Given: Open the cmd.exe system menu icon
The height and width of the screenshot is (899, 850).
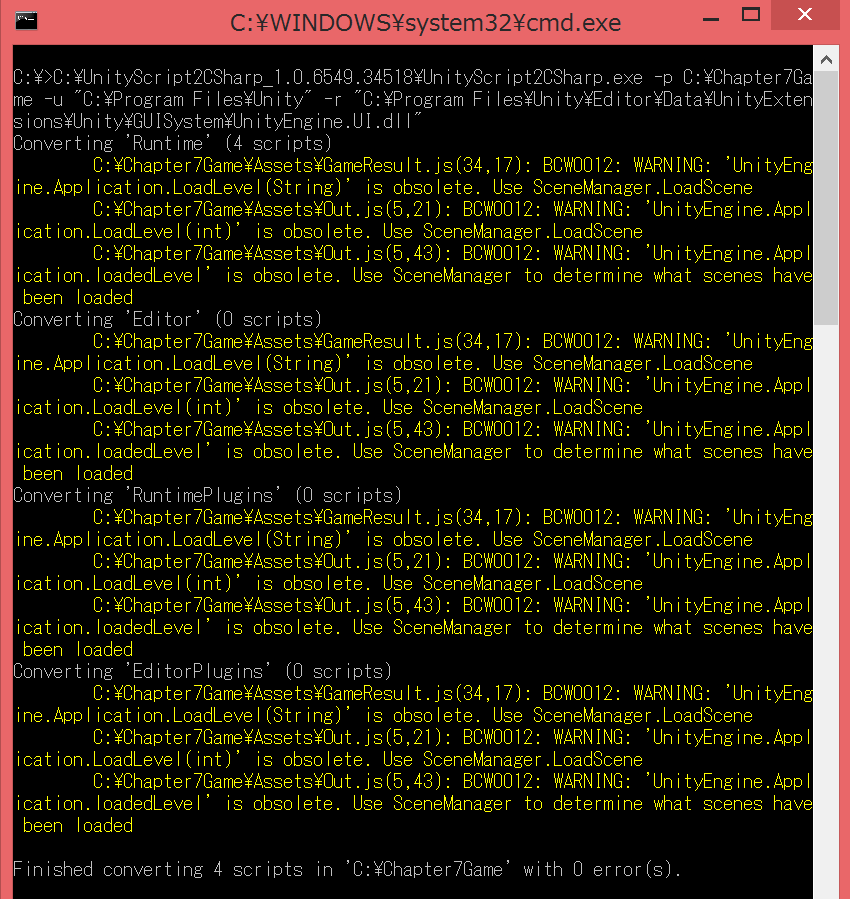Looking at the screenshot, I should [26, 20].
